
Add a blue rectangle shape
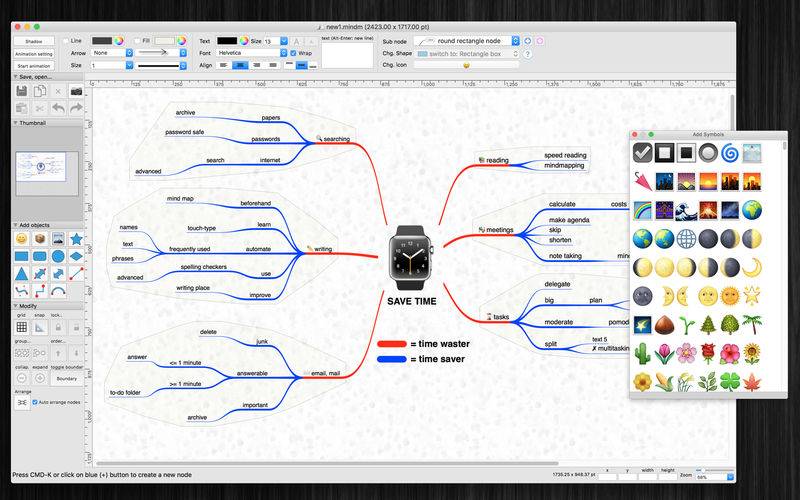point(21,256)
